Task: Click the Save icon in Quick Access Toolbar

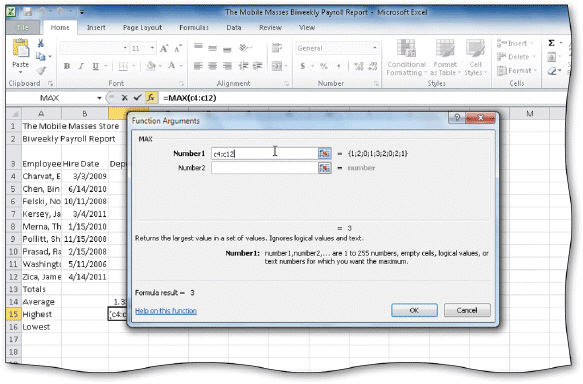Action: [x=28, y=12]
